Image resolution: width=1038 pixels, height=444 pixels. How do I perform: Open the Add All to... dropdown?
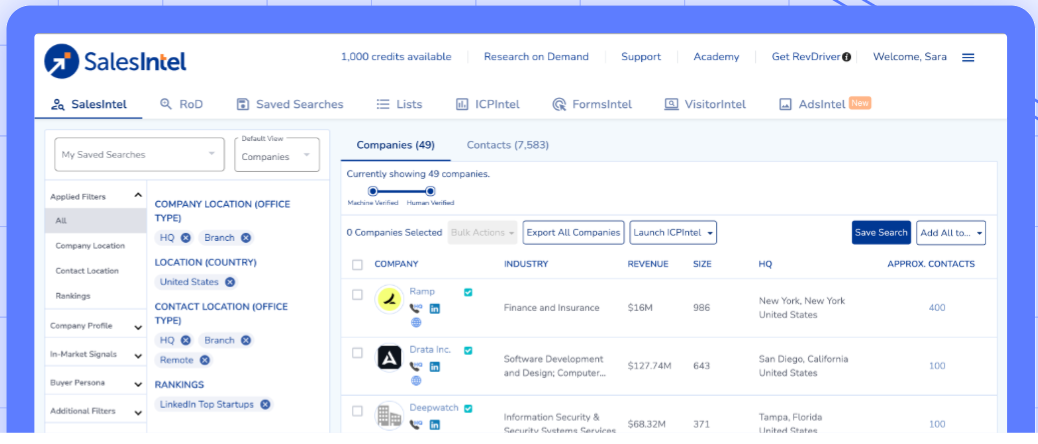tap(951, 233)
